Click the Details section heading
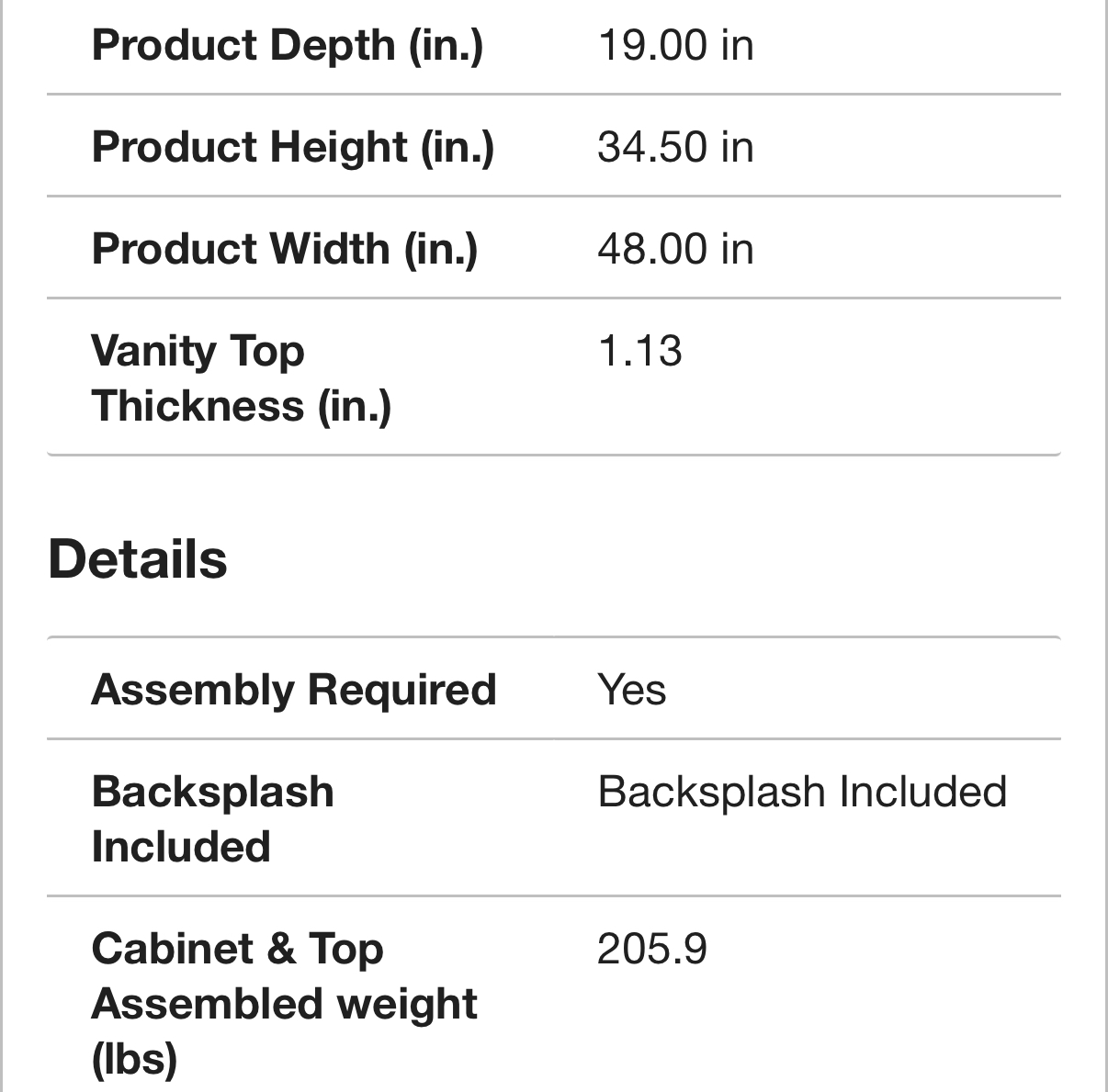The image size is (1108, 1092). (138, 559)
